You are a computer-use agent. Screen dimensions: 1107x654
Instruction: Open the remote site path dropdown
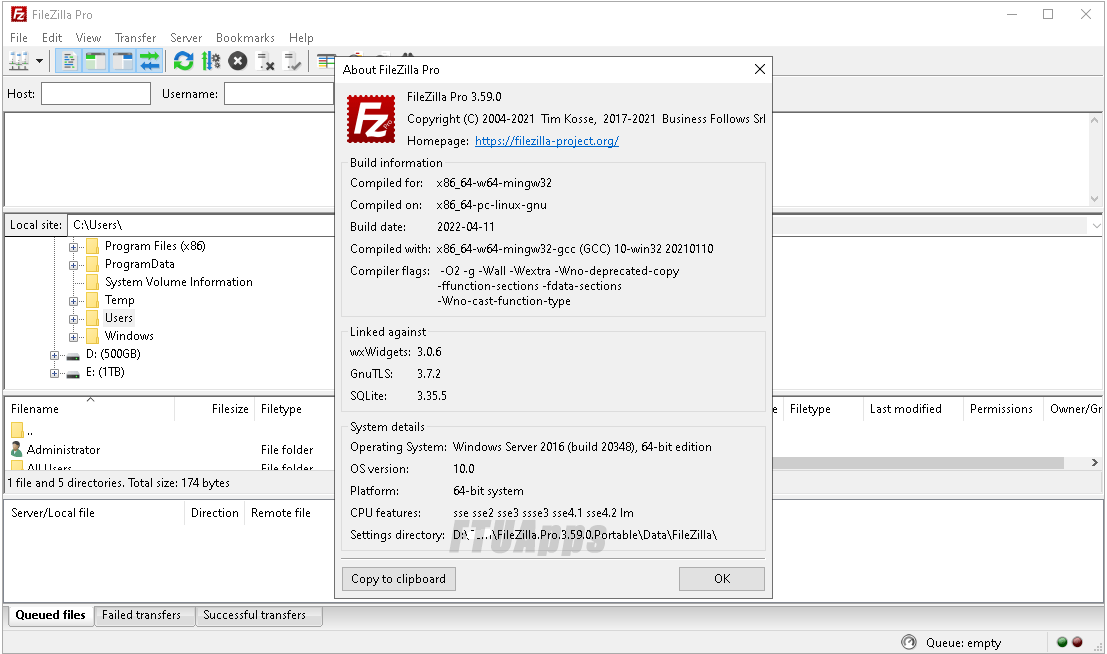[1096, 225]
